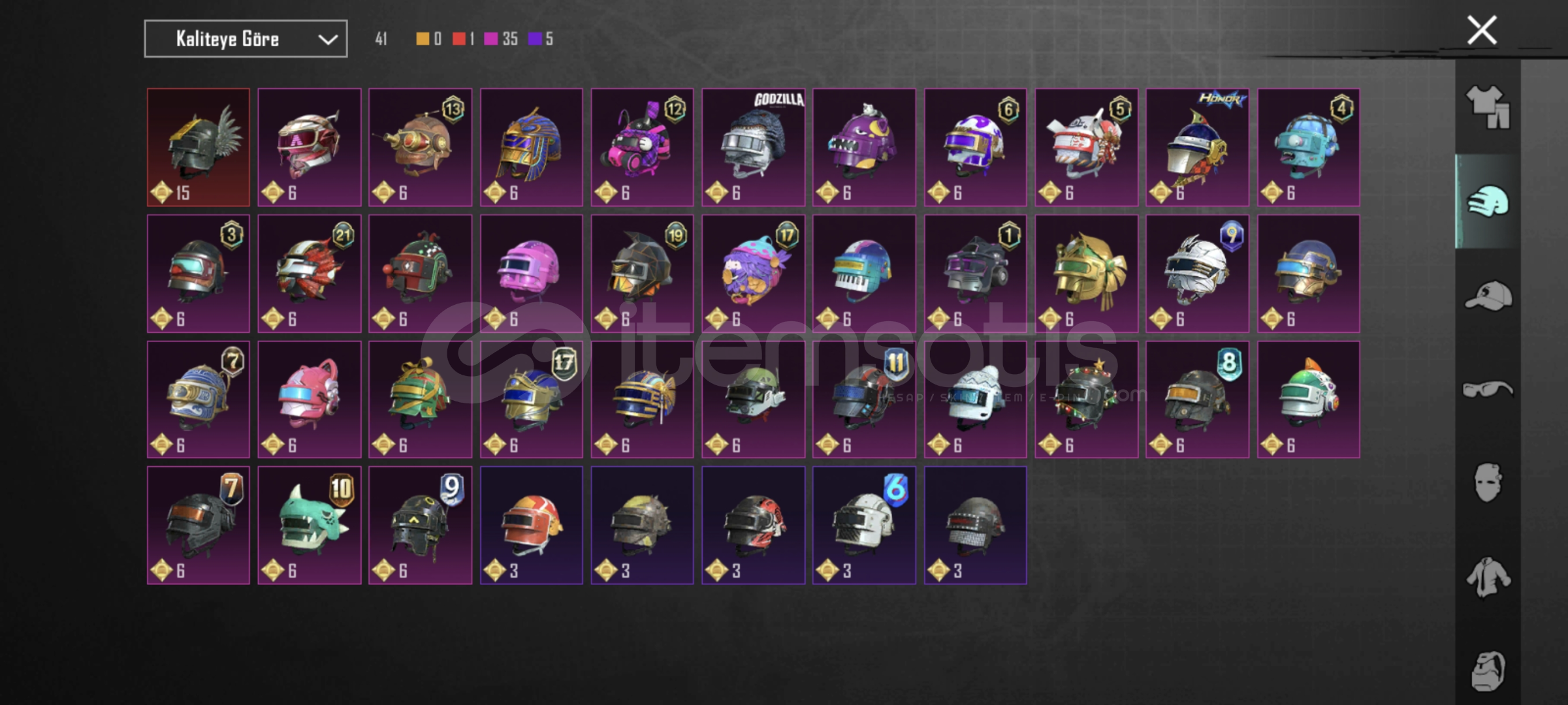
Task: Select the Godzilla helmet skin
Action: 753,148
